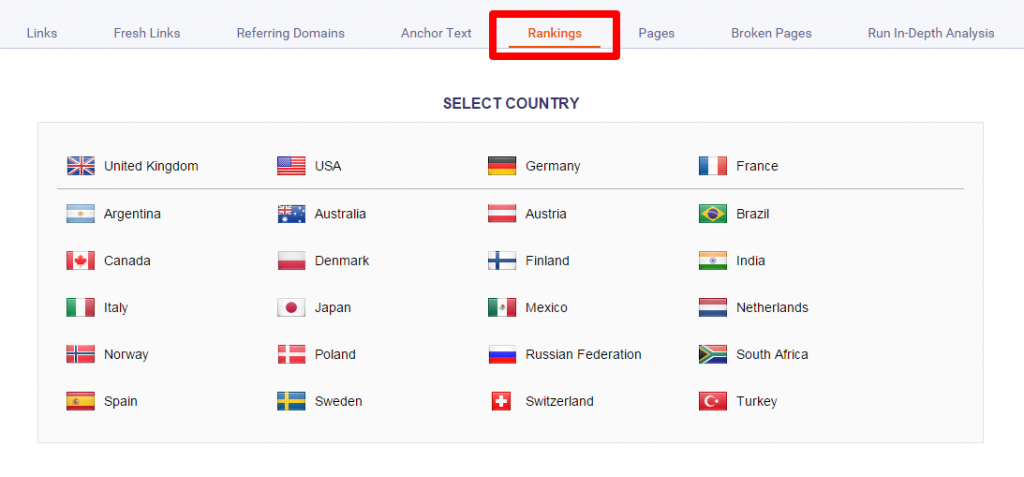Pick the Austria country name
This screenshot has height=477, width=1024.
546,214
